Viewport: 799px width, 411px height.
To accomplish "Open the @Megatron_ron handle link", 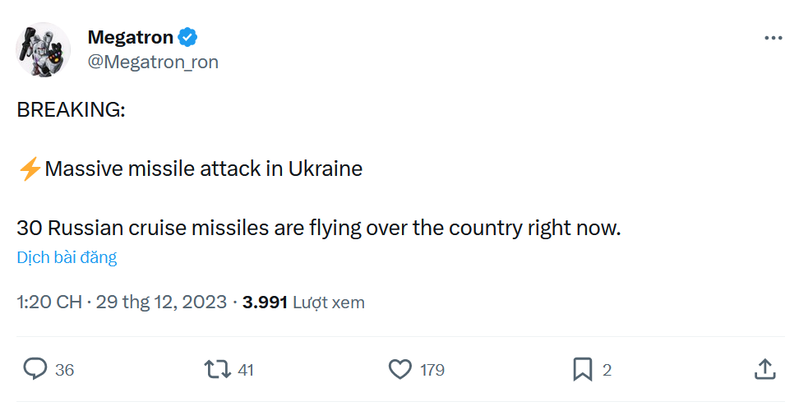I will 152,62.
